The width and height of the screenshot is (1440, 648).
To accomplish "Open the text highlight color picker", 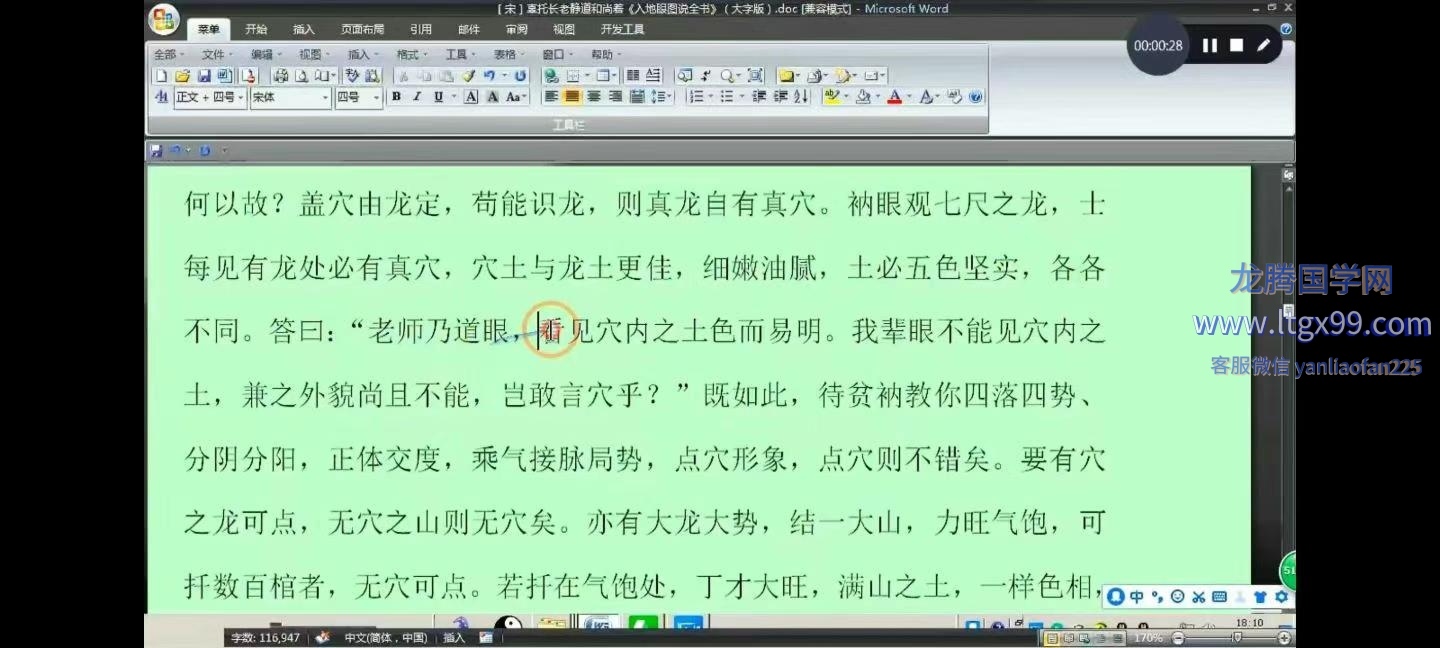I will (x=847, y=97).
